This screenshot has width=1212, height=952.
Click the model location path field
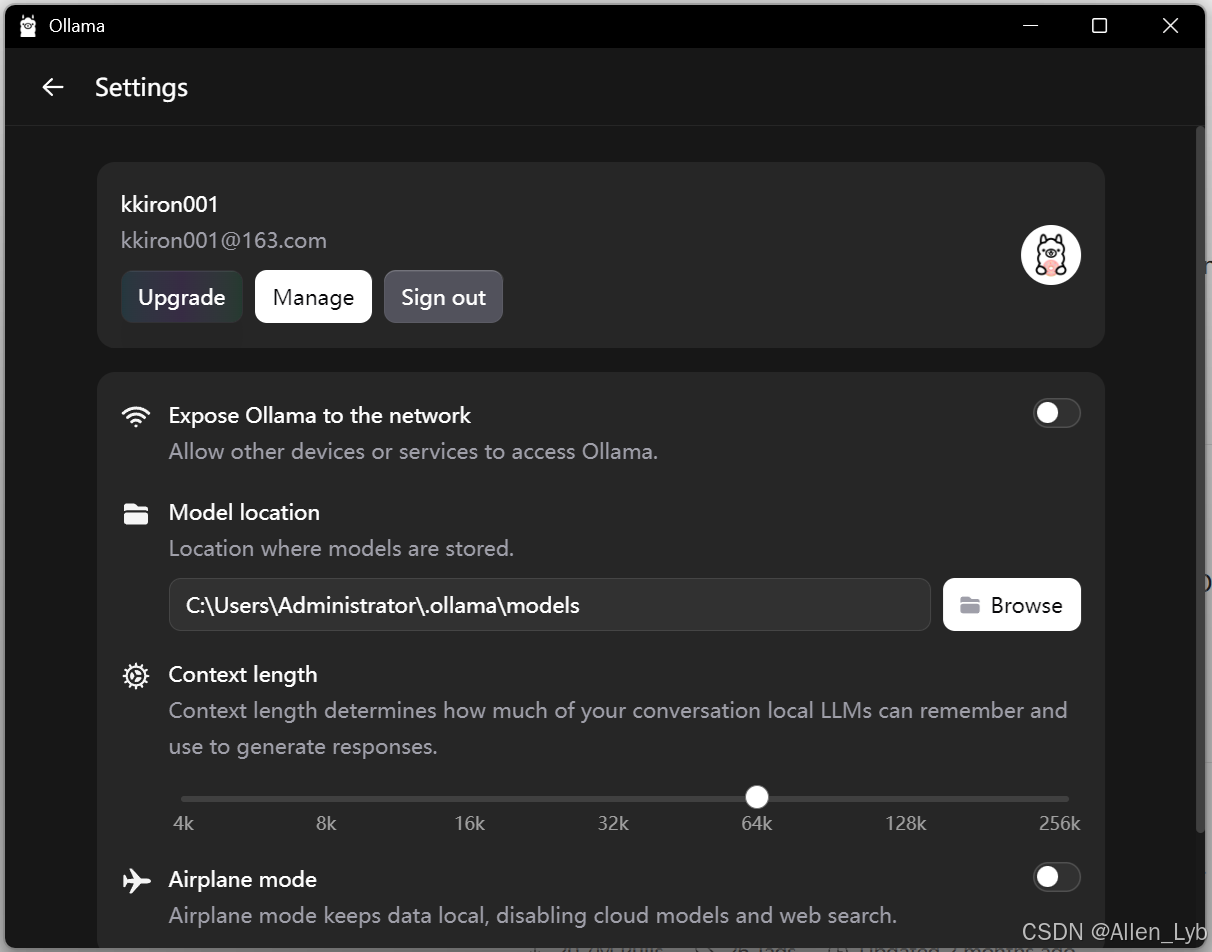[x=550, y=605]
